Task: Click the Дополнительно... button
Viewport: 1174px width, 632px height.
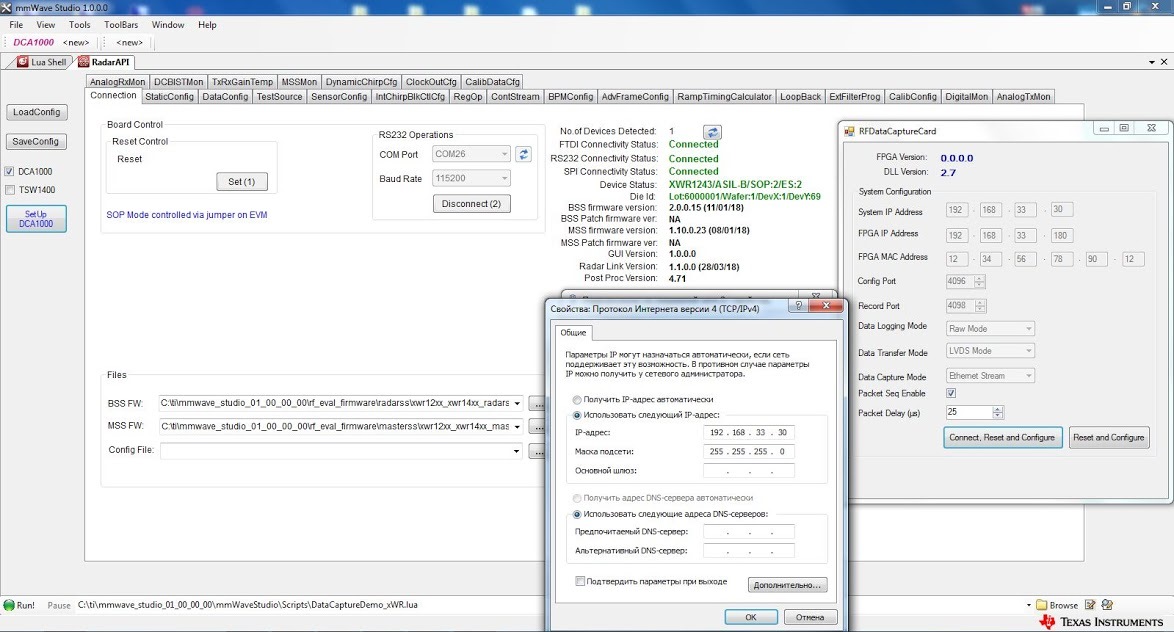Action: pyautogui.click(x=787, y=585)
